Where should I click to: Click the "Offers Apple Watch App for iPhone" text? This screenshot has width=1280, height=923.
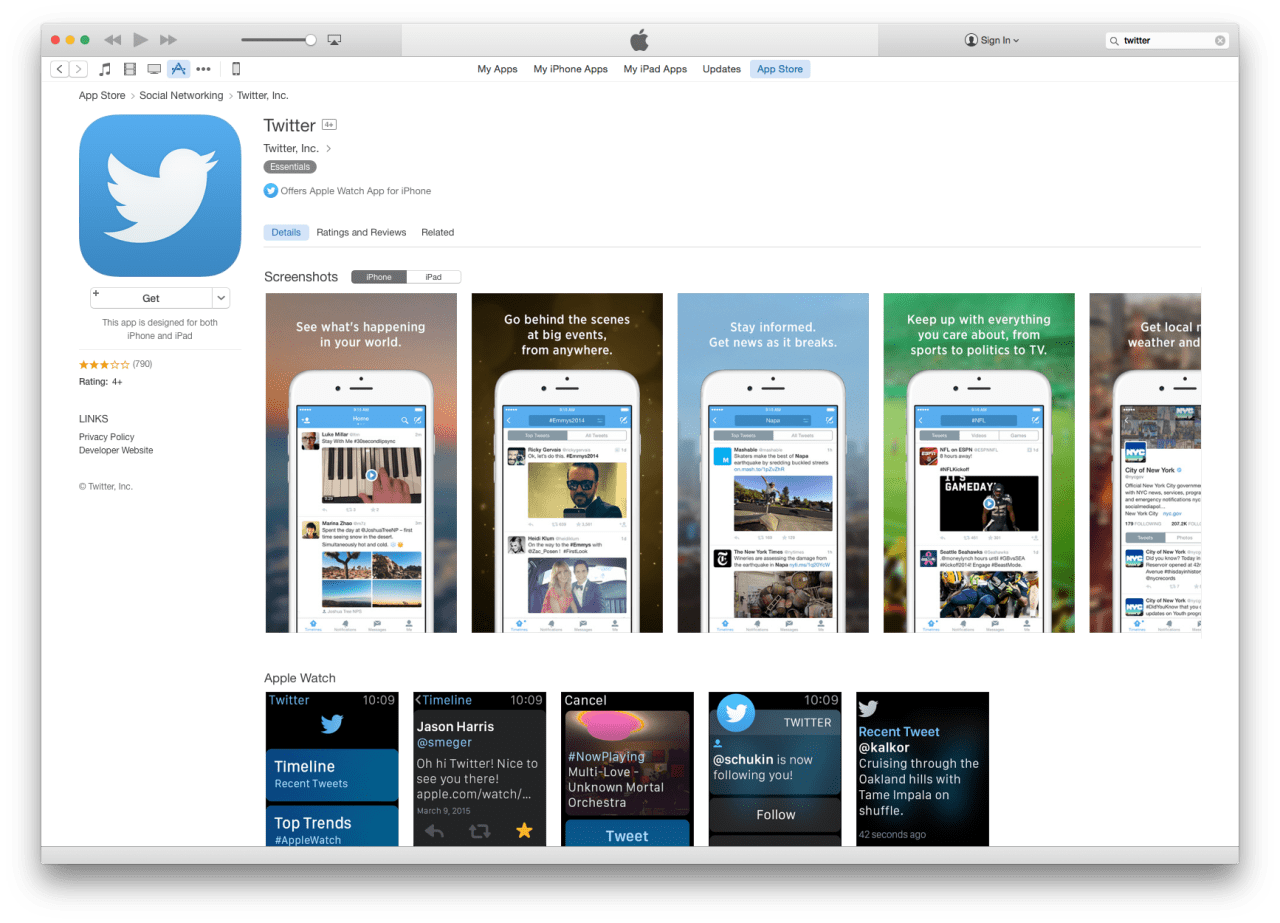356,191
